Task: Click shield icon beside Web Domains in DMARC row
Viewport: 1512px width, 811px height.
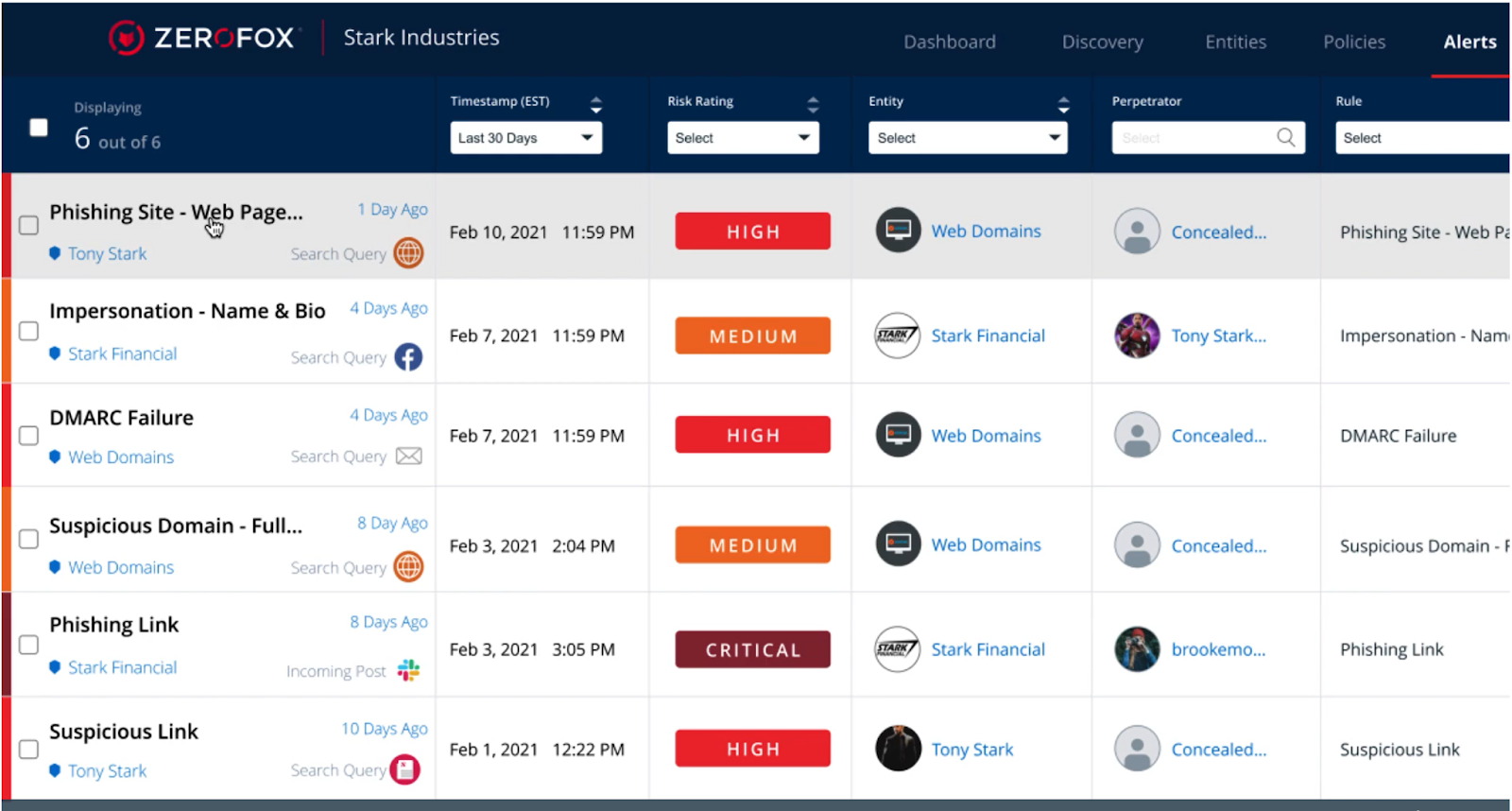Action: pos(55,457)
